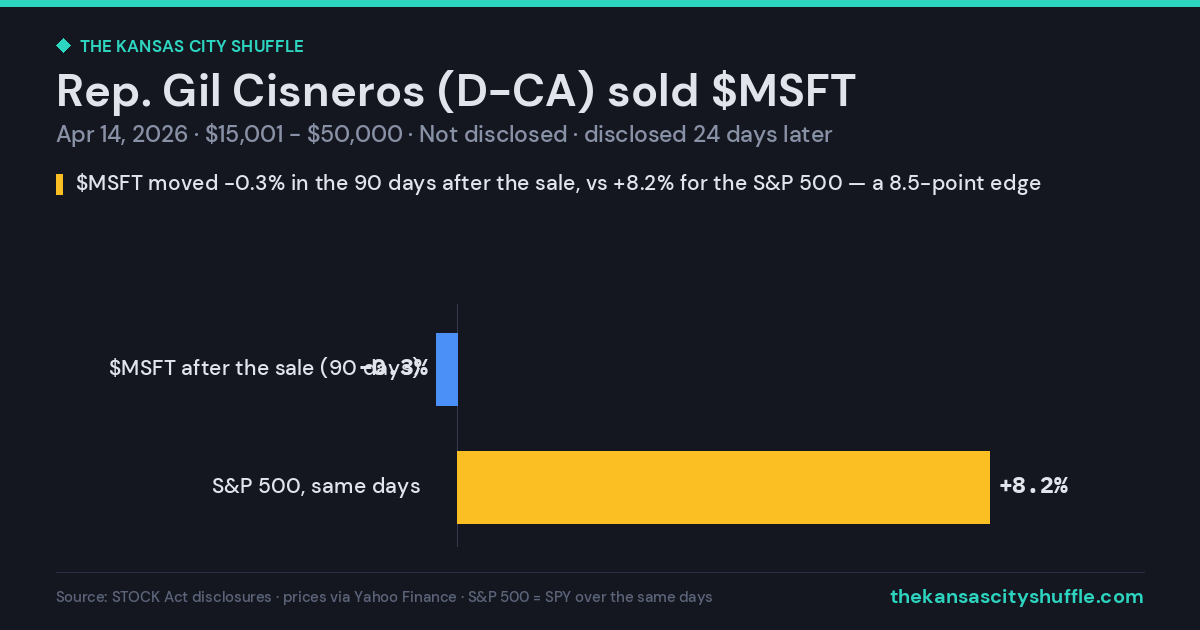
Task: Click the +8.2% value label
Action: pyautogui.click(x=1033, y=486)
